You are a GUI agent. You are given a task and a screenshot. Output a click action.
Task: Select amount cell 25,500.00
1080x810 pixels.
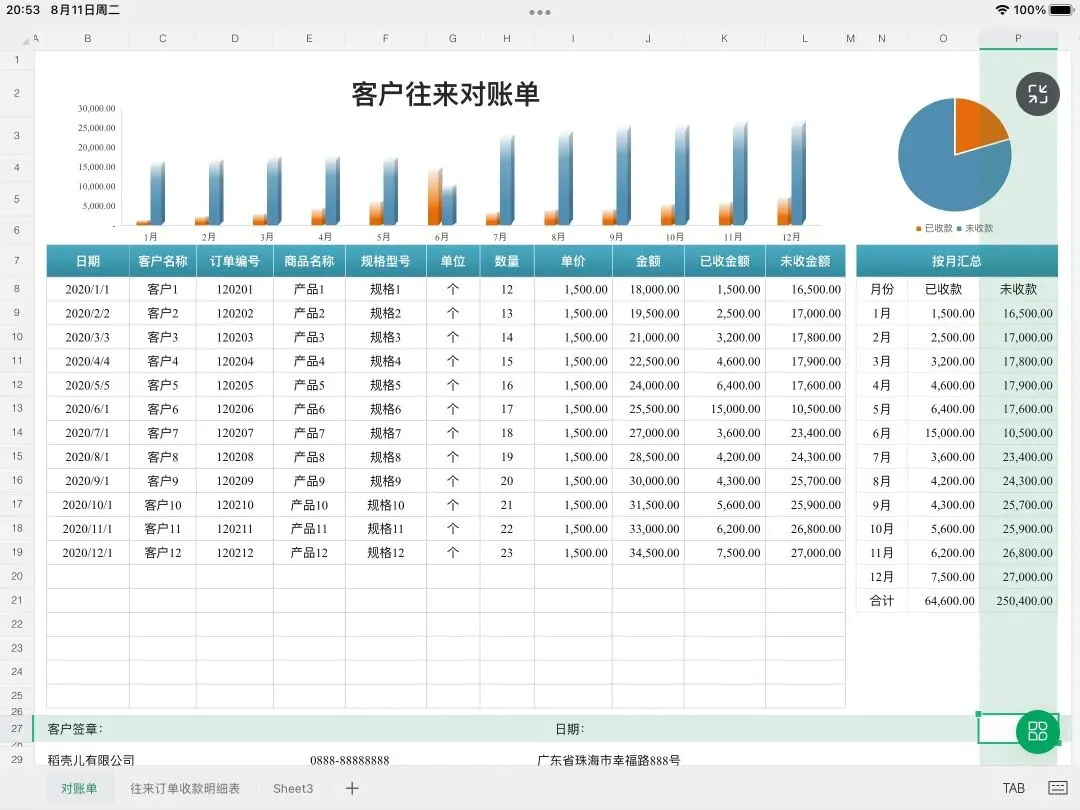(648, 409)
